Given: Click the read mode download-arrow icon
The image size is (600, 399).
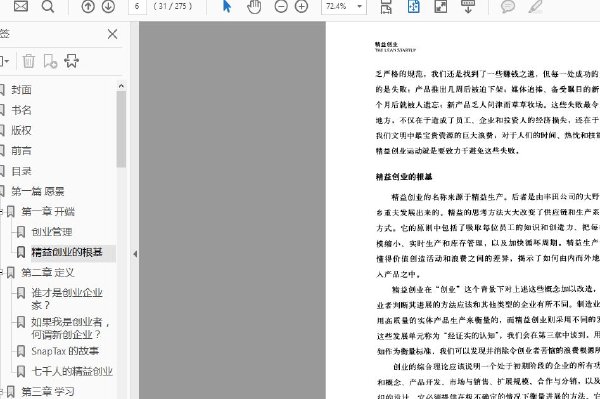Looking at the screenshot, I should pyautogui.click(x=468, y=7).
